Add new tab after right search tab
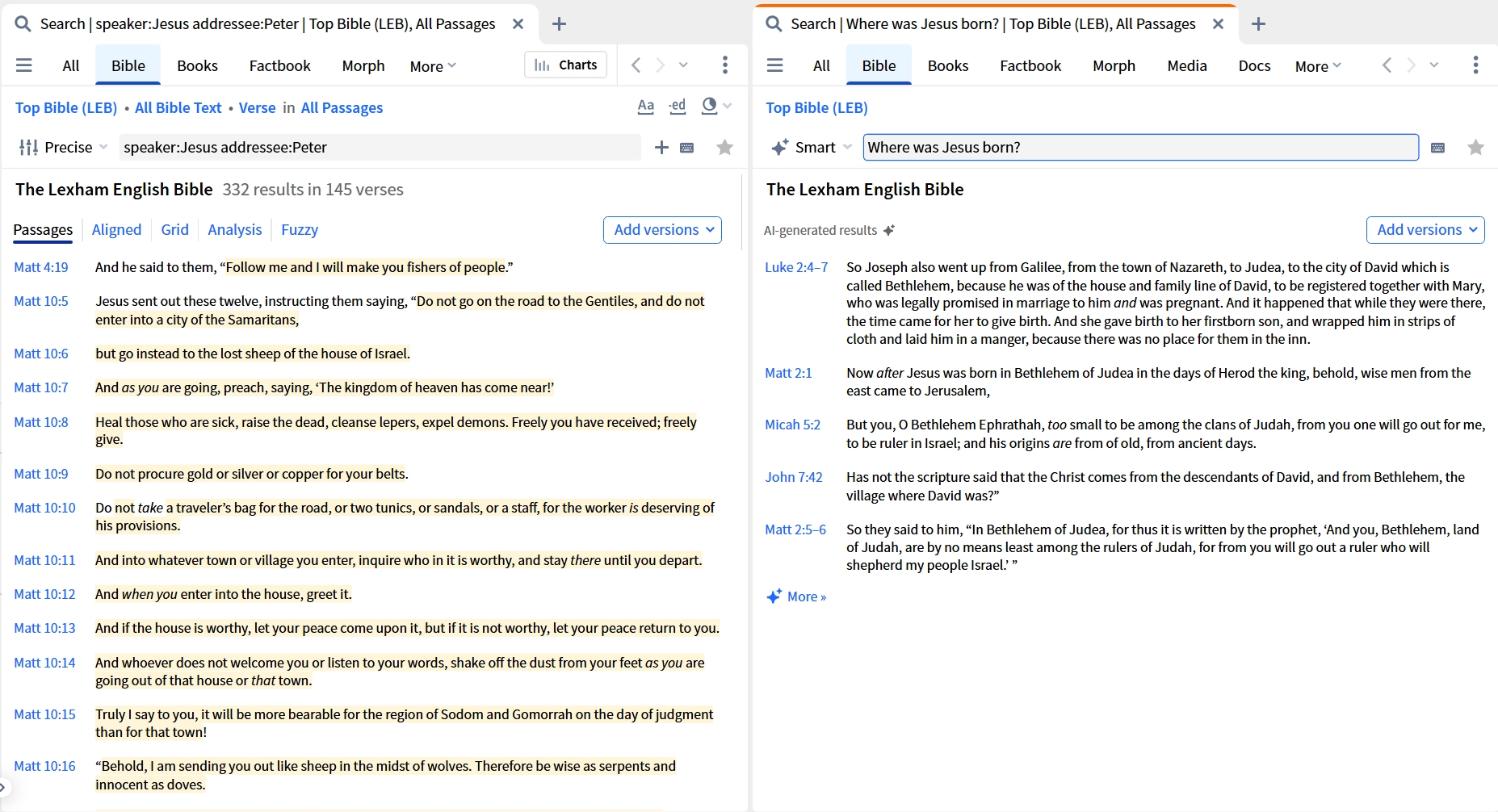 [1258, 24]
